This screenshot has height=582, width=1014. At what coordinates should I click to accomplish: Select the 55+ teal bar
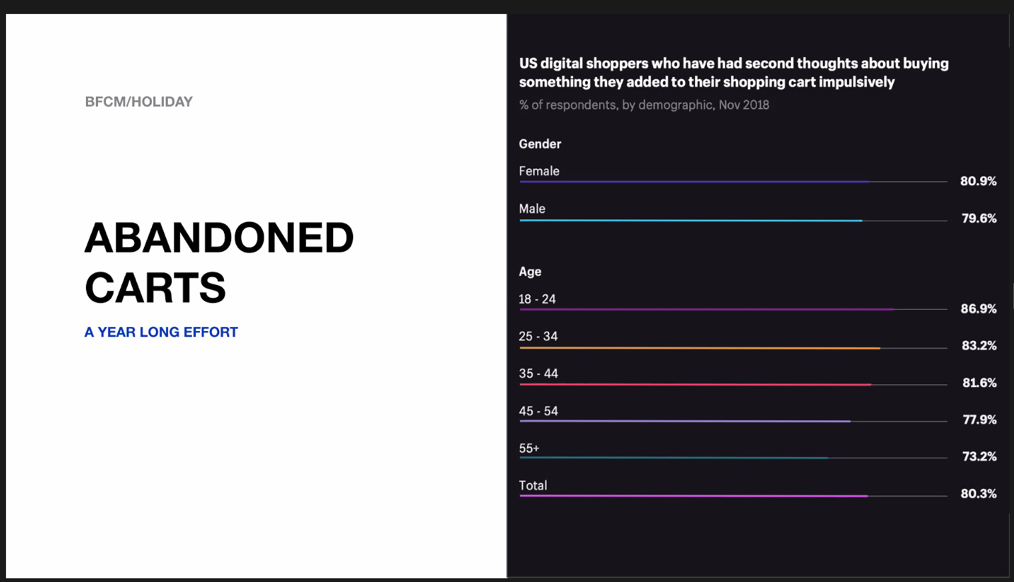click(x=674, y=458)
